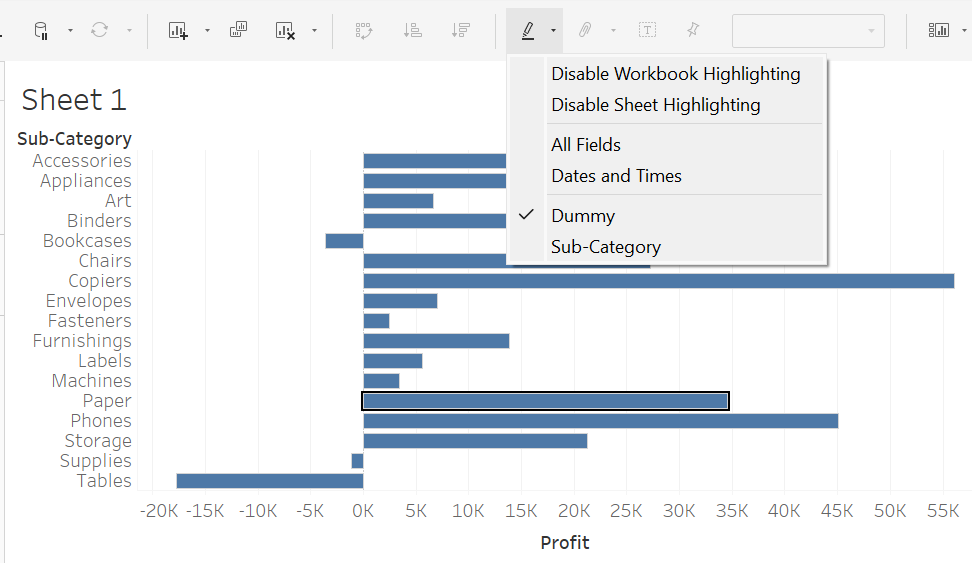This screenshot has height=563, width=972.
Task: Click the New Data Source cylinder icon
Action: click(41, 30)
